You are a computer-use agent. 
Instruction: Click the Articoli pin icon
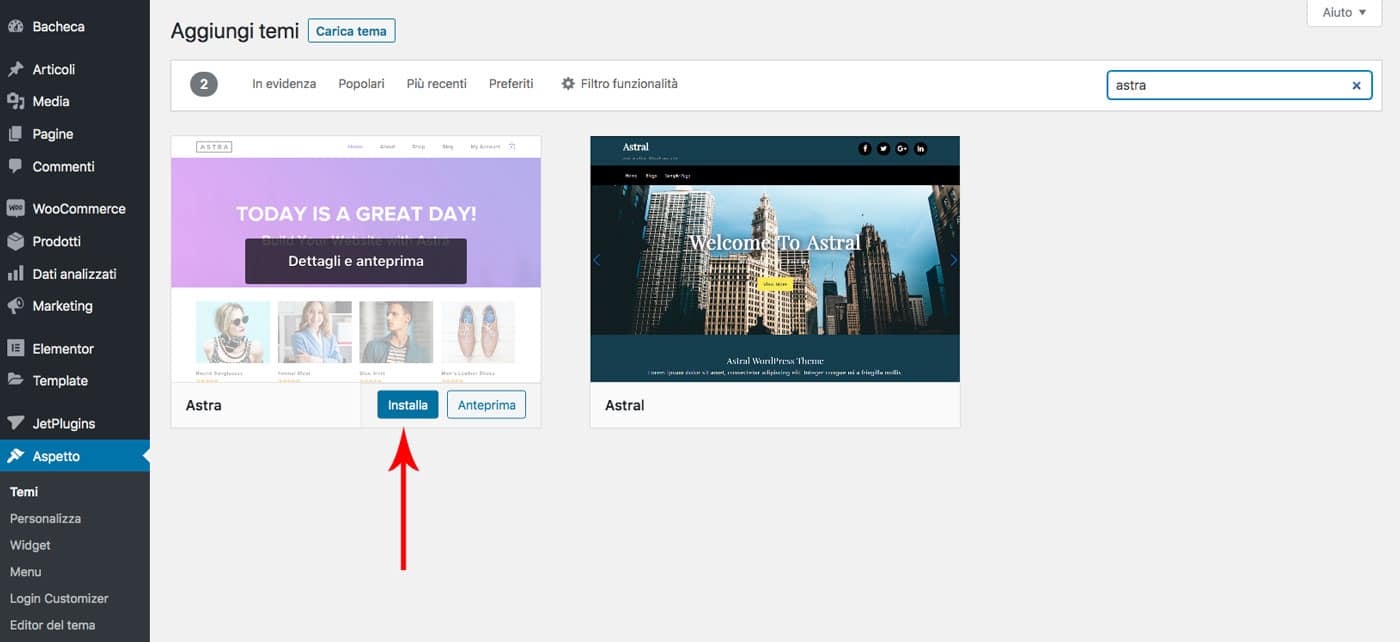(x=15, y=69)
